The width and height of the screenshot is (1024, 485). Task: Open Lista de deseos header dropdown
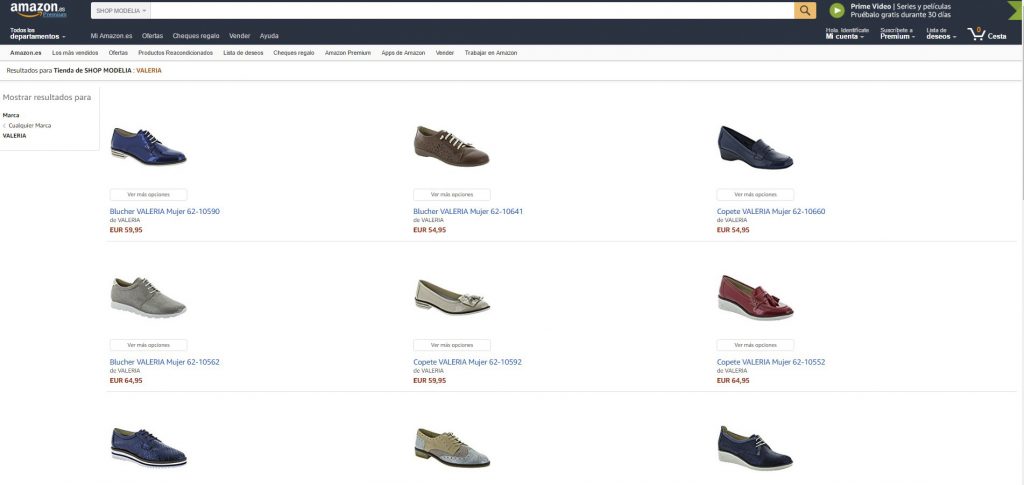[941, 33]
